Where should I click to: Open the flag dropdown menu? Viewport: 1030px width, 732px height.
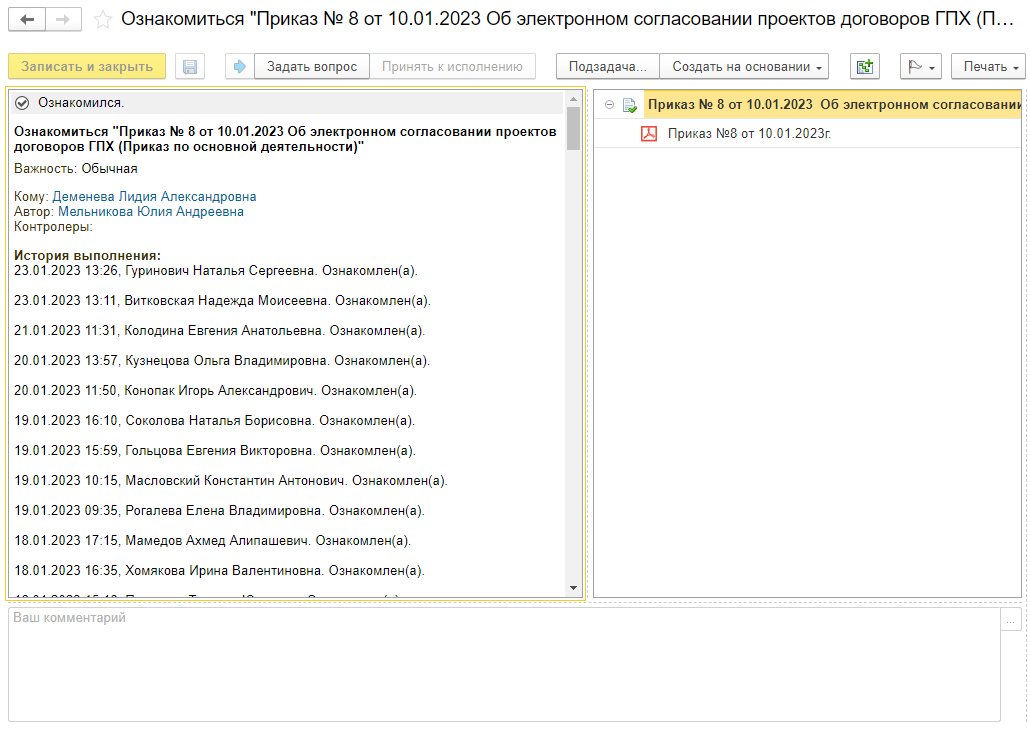921,67
